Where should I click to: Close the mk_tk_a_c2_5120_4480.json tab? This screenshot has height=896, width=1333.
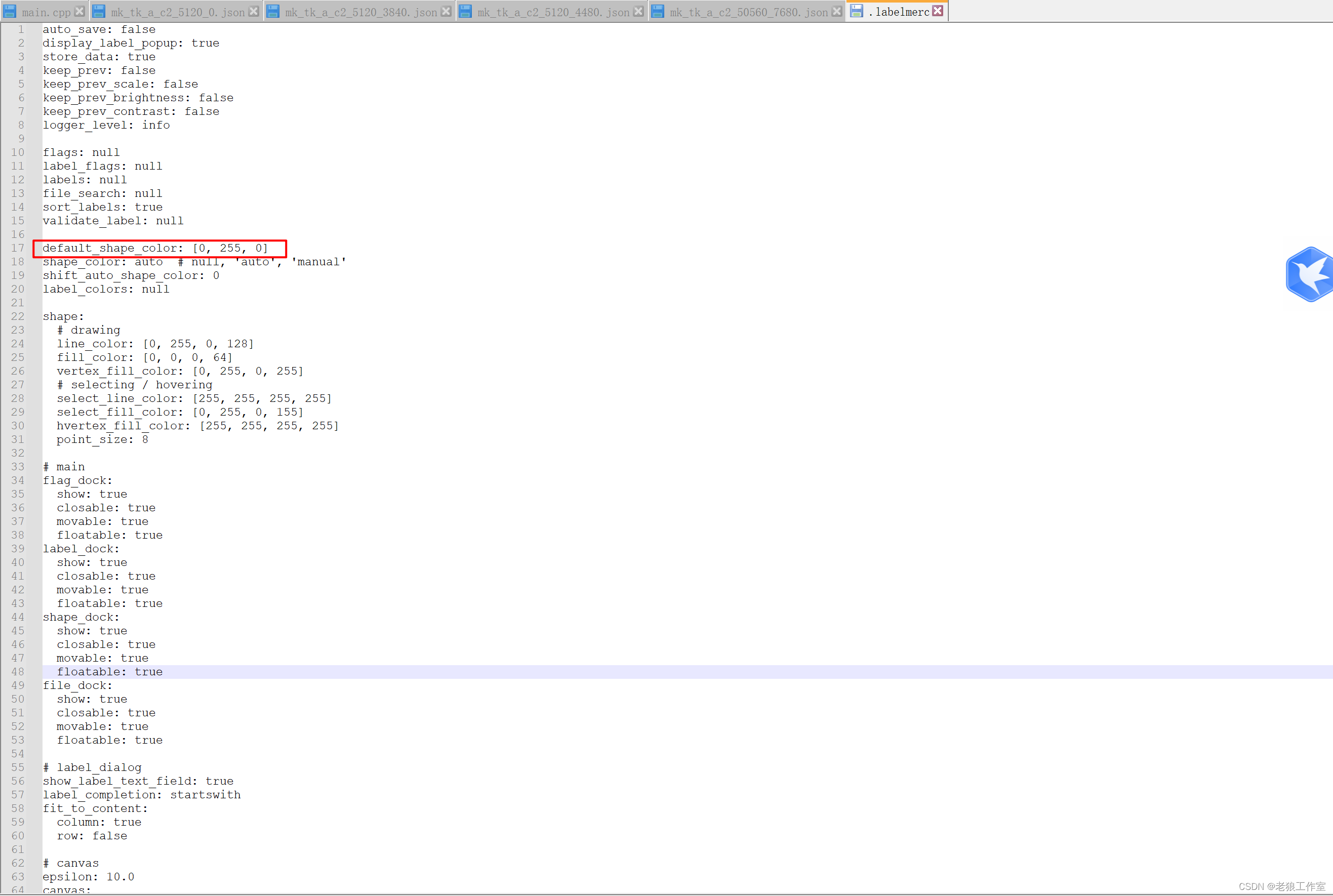coord(639,11)
